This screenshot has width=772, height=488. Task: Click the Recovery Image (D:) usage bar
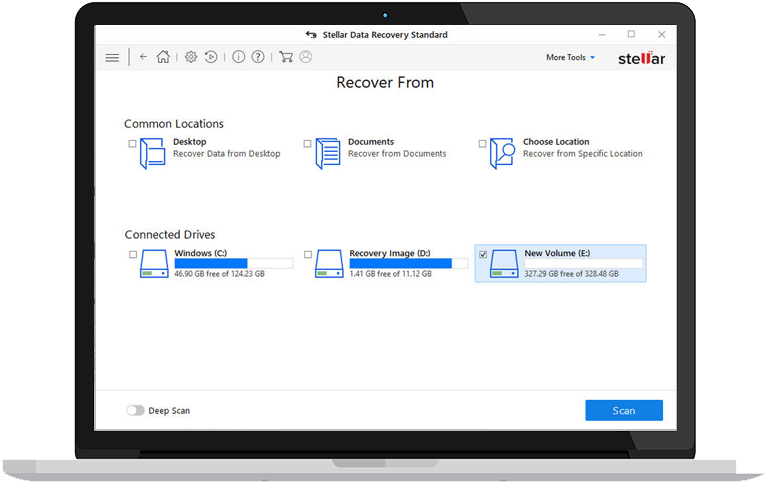pyautogui.click(x=409, y=263)
